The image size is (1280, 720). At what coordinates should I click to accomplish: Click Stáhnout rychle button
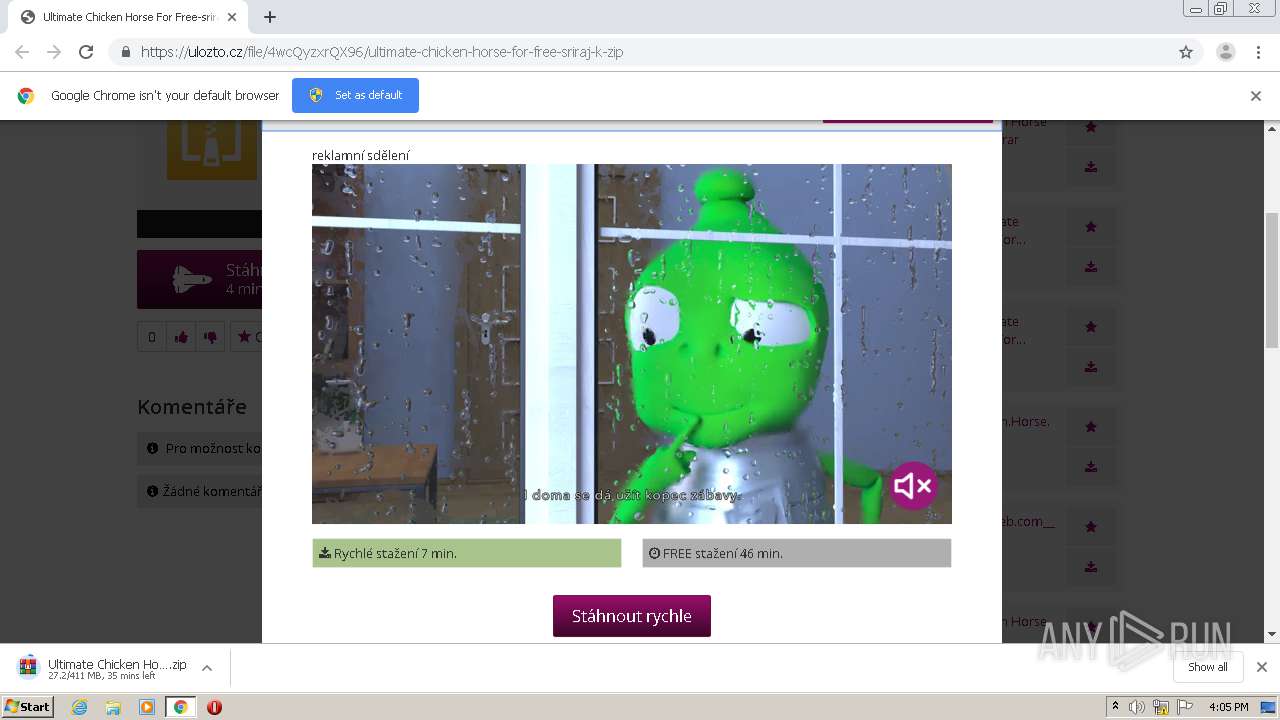point(632,616)
